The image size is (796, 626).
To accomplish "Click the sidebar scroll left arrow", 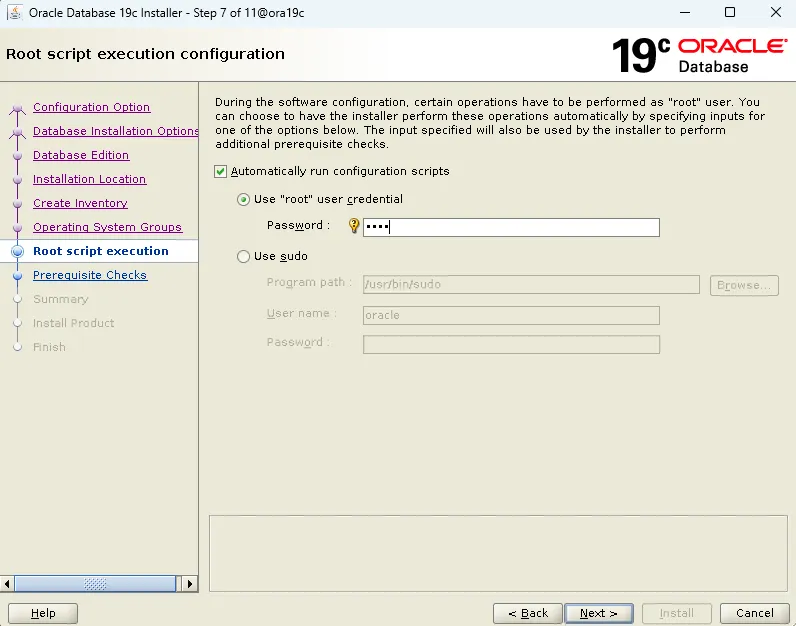I will click(7, 584).
